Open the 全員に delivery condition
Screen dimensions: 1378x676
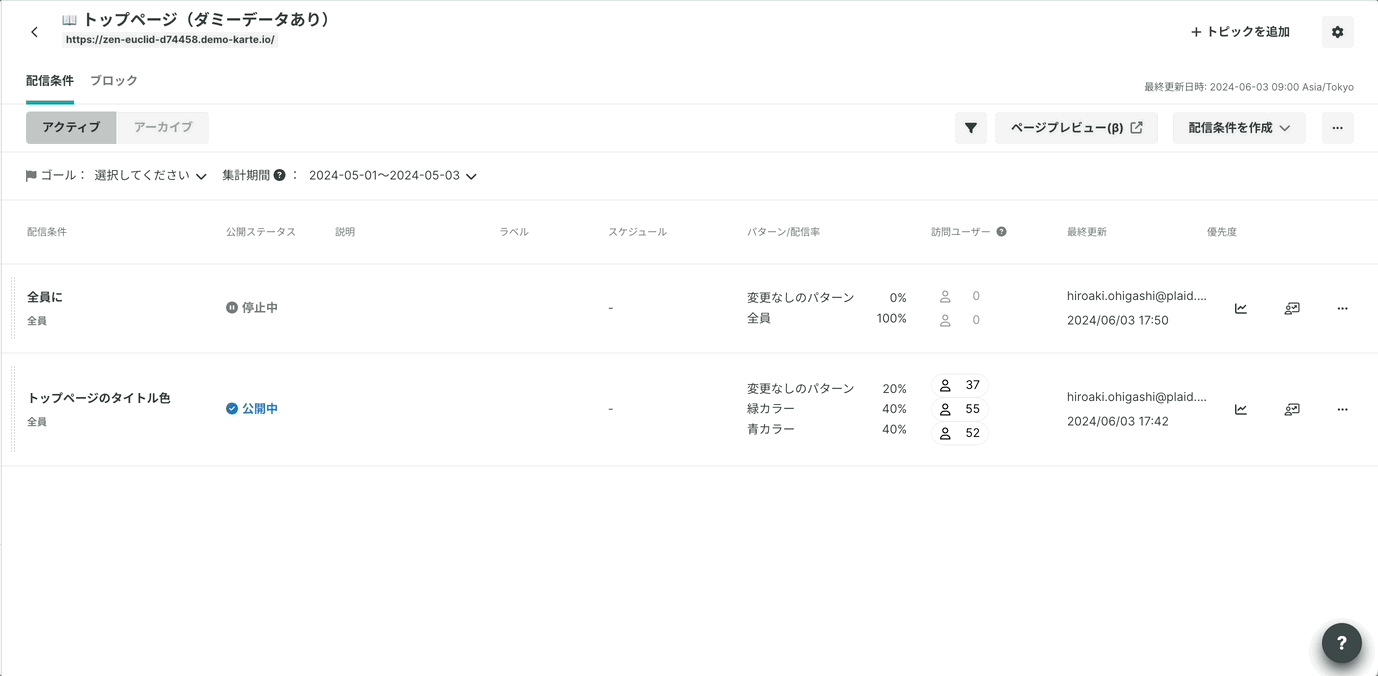pyautogui.click(x=45, y=297)
